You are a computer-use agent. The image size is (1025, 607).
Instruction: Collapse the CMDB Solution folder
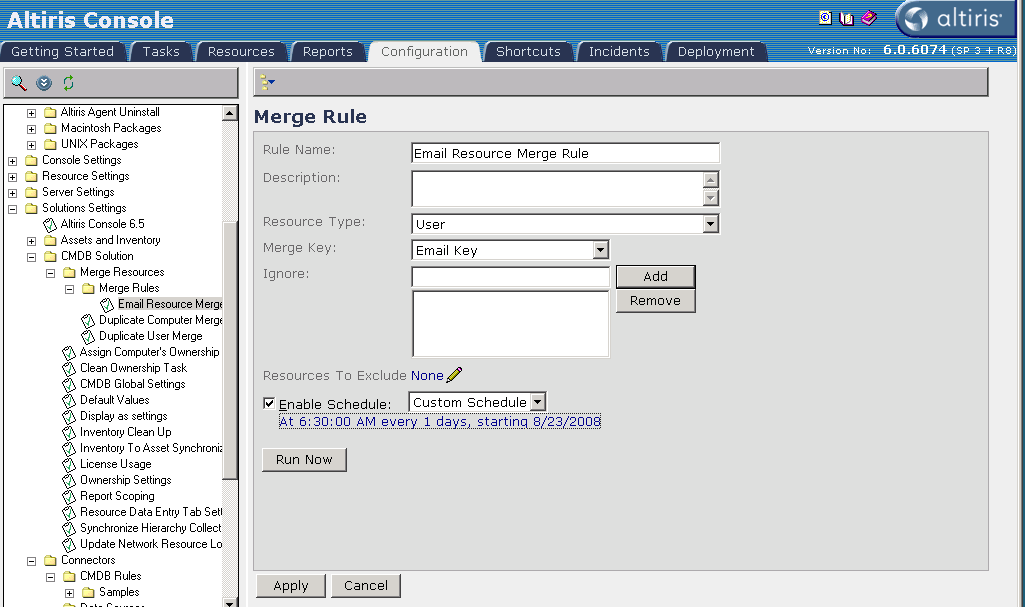pos(32,256)
